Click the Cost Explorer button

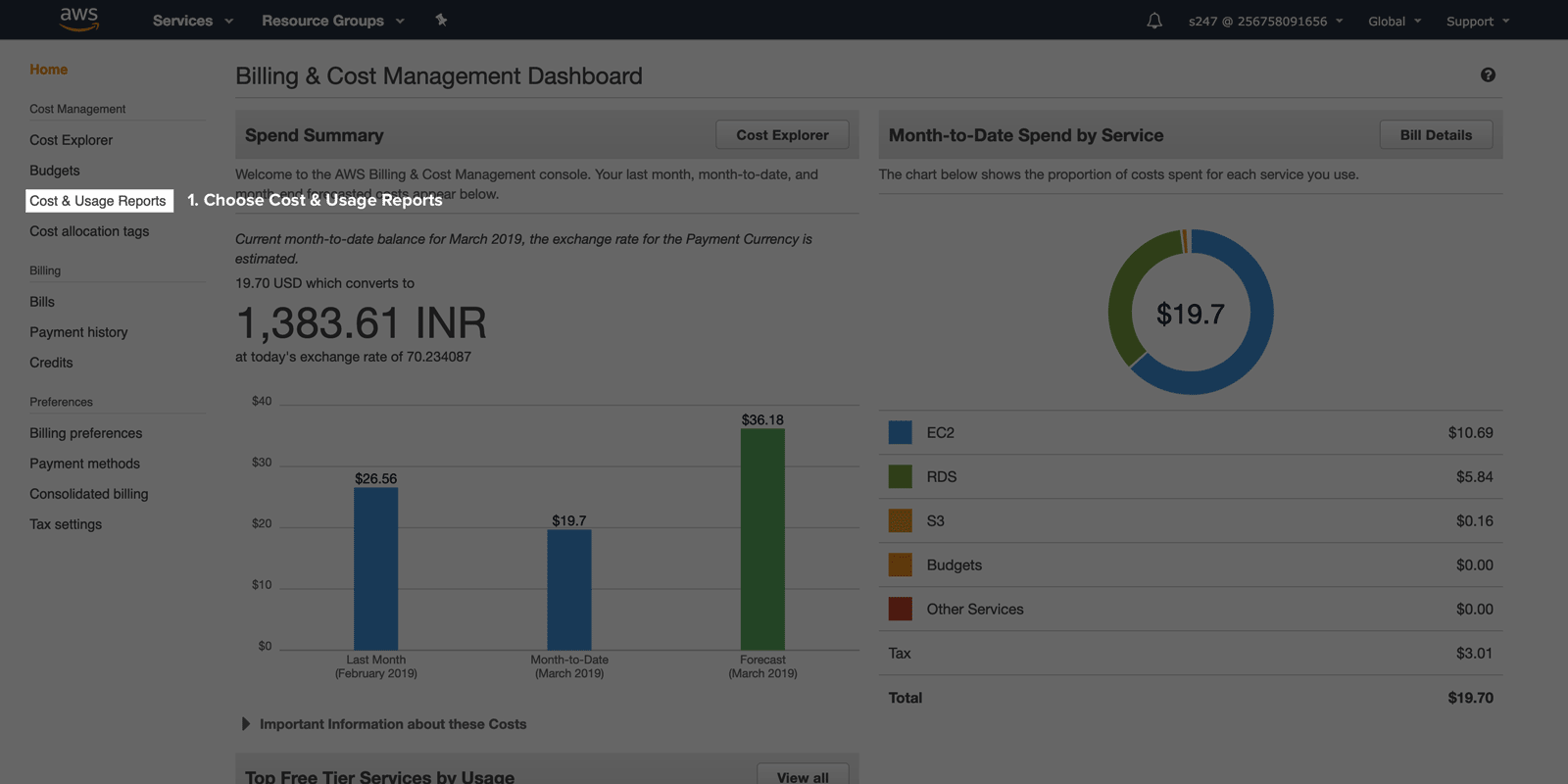click(782, 135)
